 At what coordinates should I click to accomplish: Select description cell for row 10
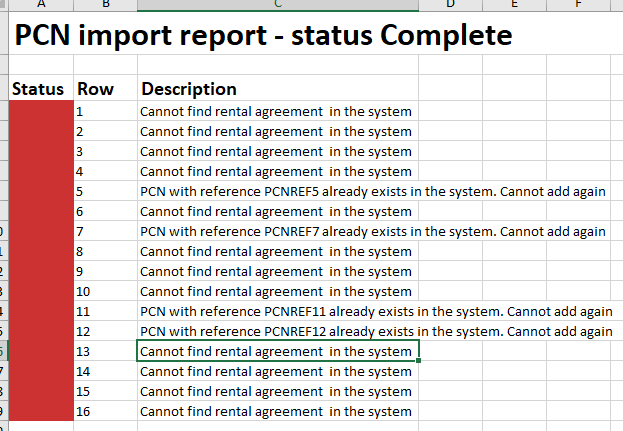pyautogui.click(x=278, y=291)
